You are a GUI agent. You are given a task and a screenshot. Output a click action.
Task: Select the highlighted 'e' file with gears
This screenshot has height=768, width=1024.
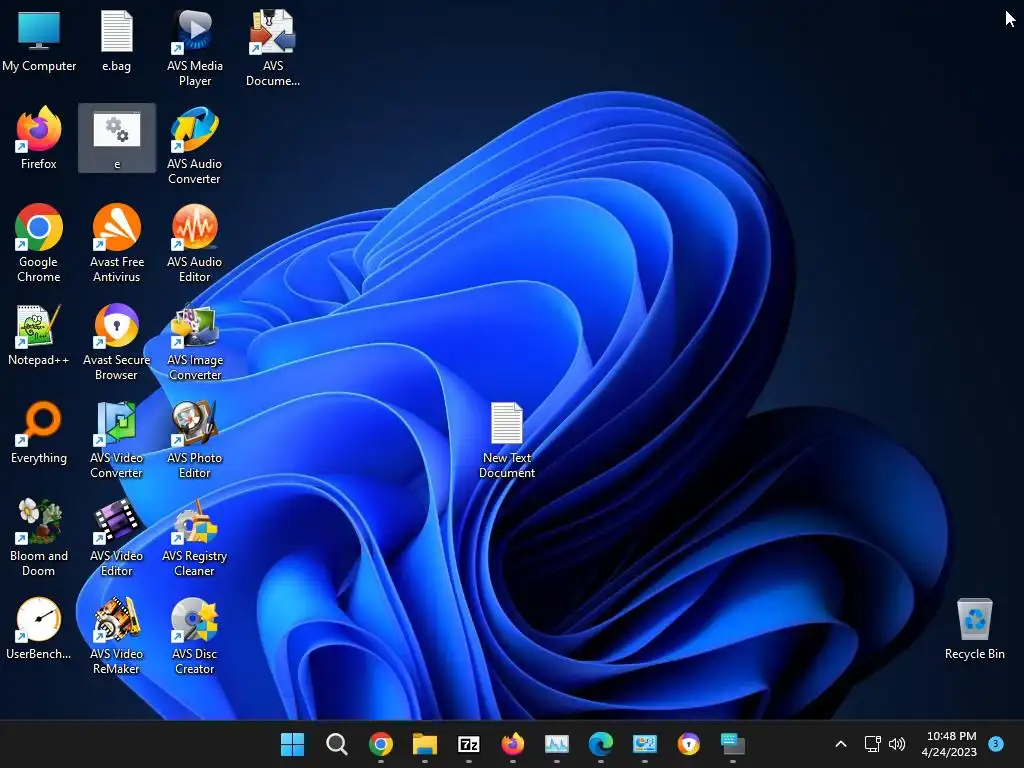pos(117,138)
